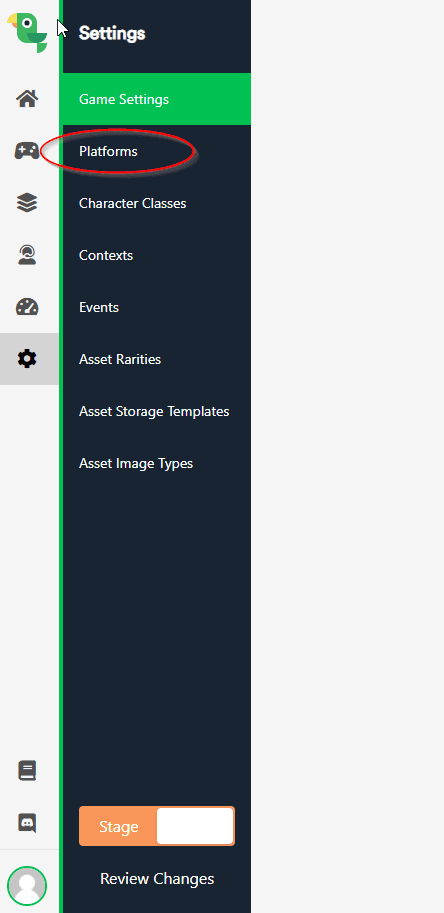Screen dimensions: 444x913
Task: Select Game Settings menu item
Action: tap(157, 99)
